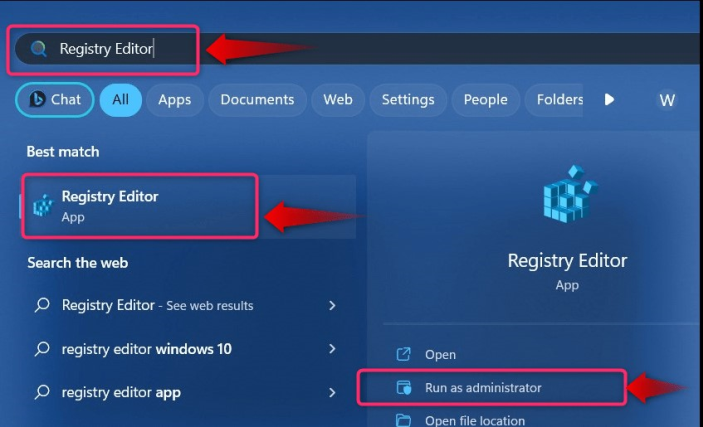
Task: Click search icon beside 'registry editor app'
Action: pyautogui.click(x=42, y=393)
